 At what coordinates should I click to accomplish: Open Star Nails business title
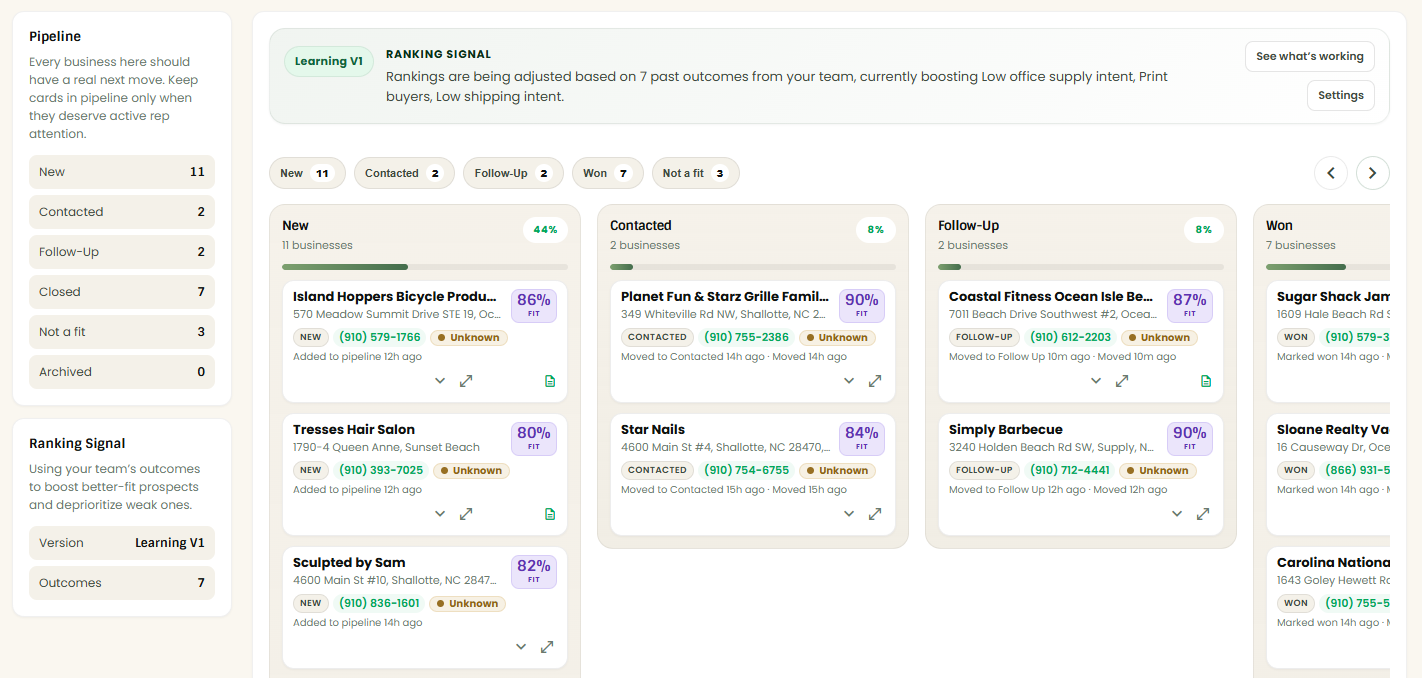(653, 429)
